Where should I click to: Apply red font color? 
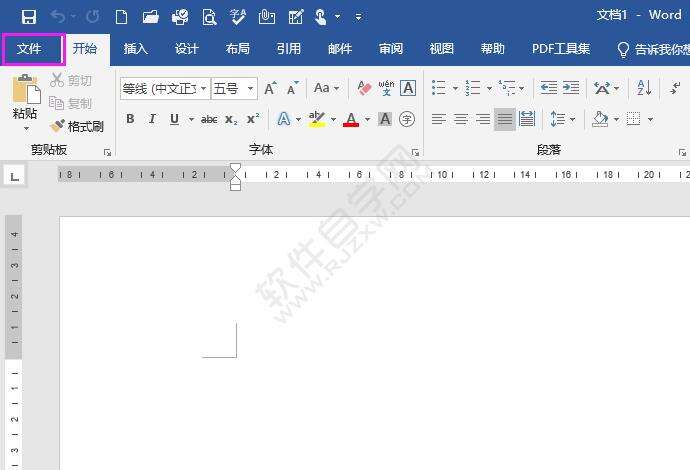coord(351,119)
